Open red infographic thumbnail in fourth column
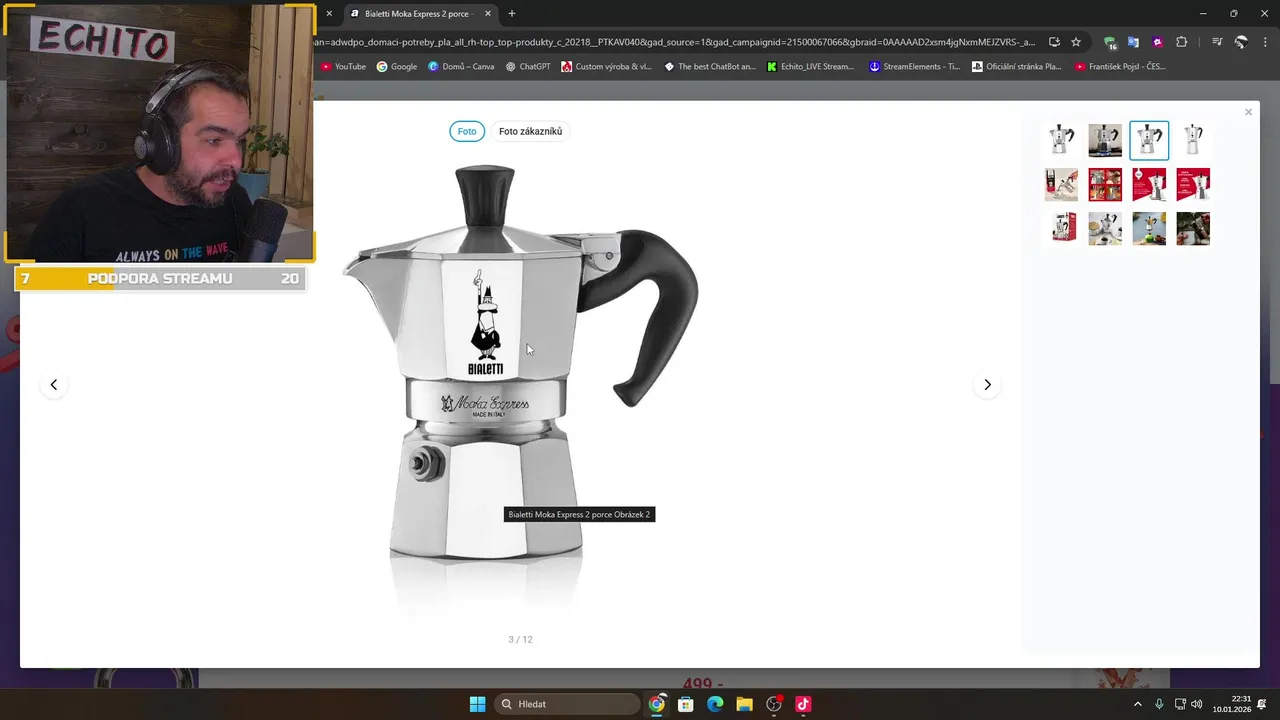Viewport: 1280px width, 720px height. (1193, 185)
